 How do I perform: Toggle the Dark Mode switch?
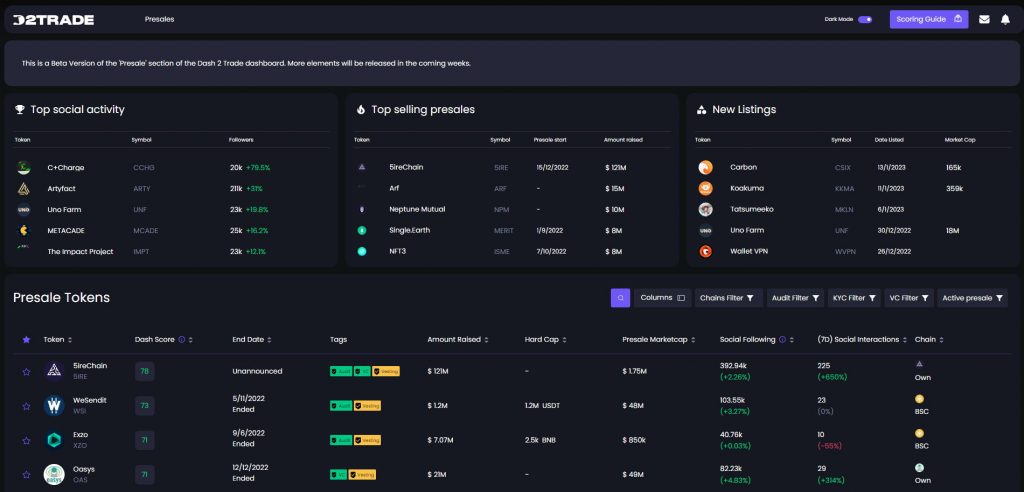click(x=865, y=20)
